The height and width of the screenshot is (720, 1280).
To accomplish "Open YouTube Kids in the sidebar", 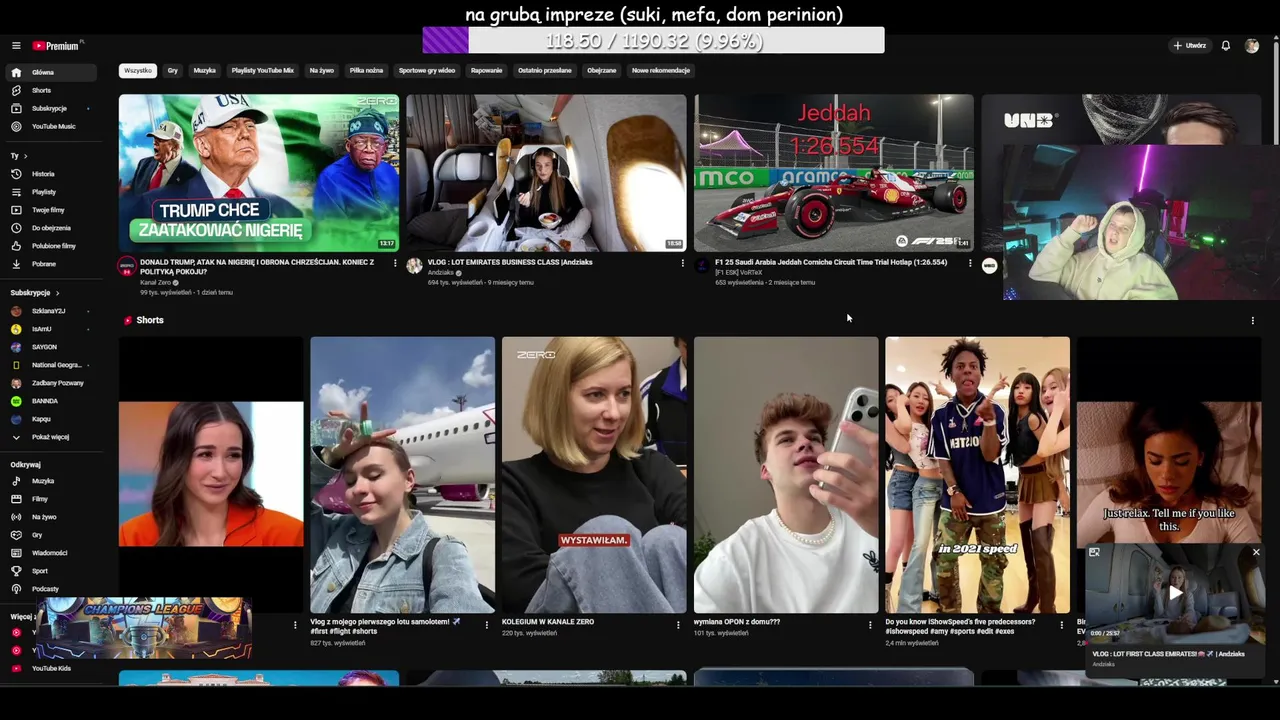I will [53, 668].
